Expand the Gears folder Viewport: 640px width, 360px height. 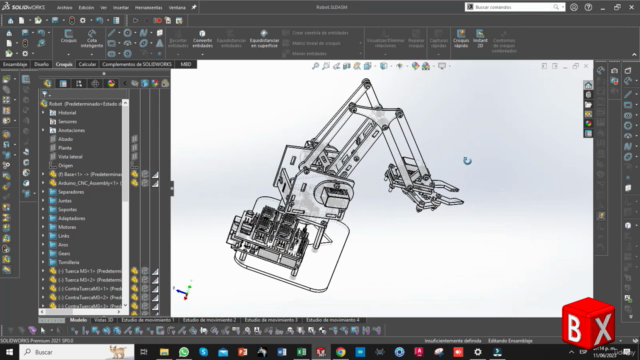pyautogui.click(x=43, y=253)
